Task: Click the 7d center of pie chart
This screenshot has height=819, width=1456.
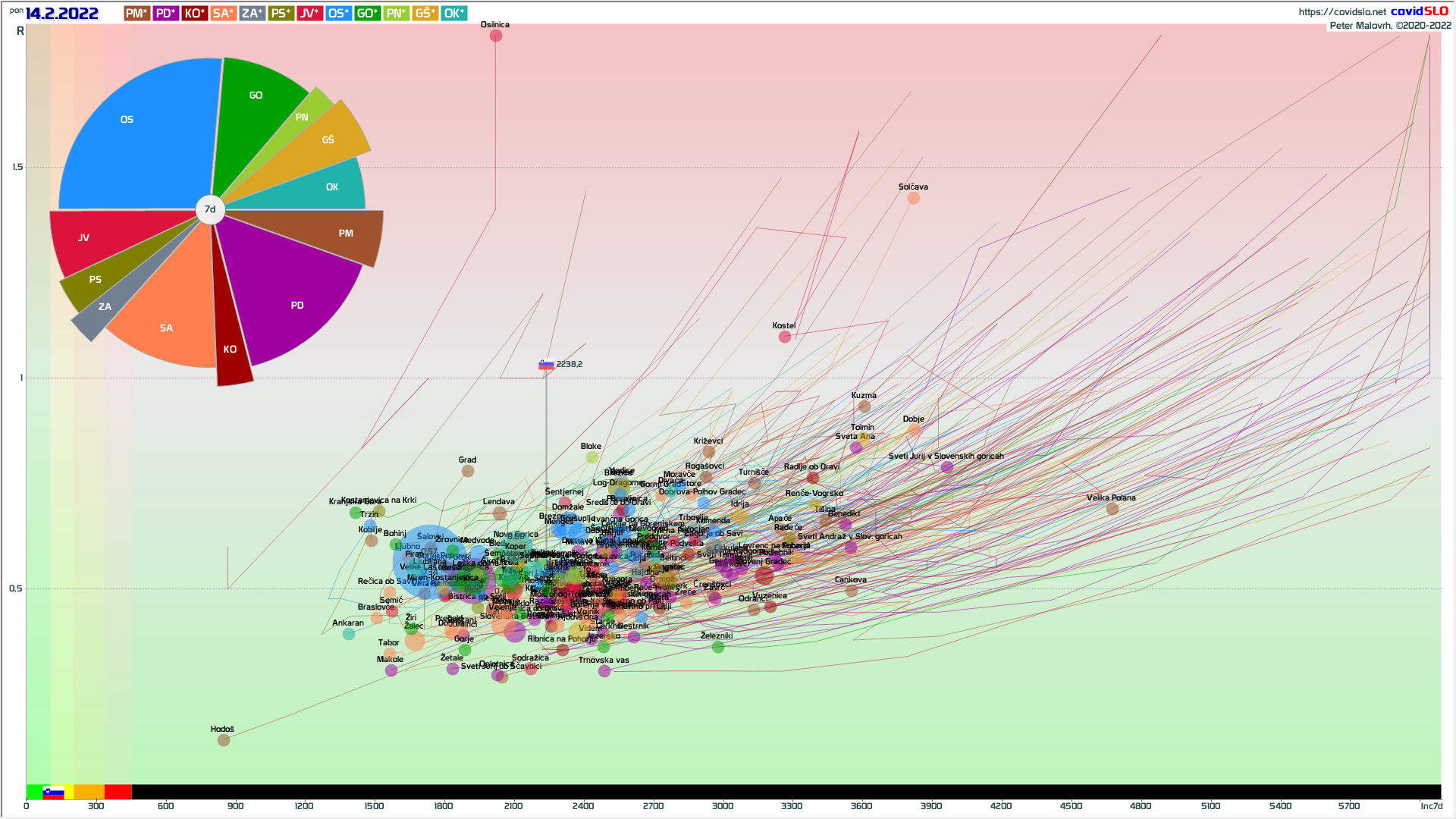Action: click(x=210, y=209)
